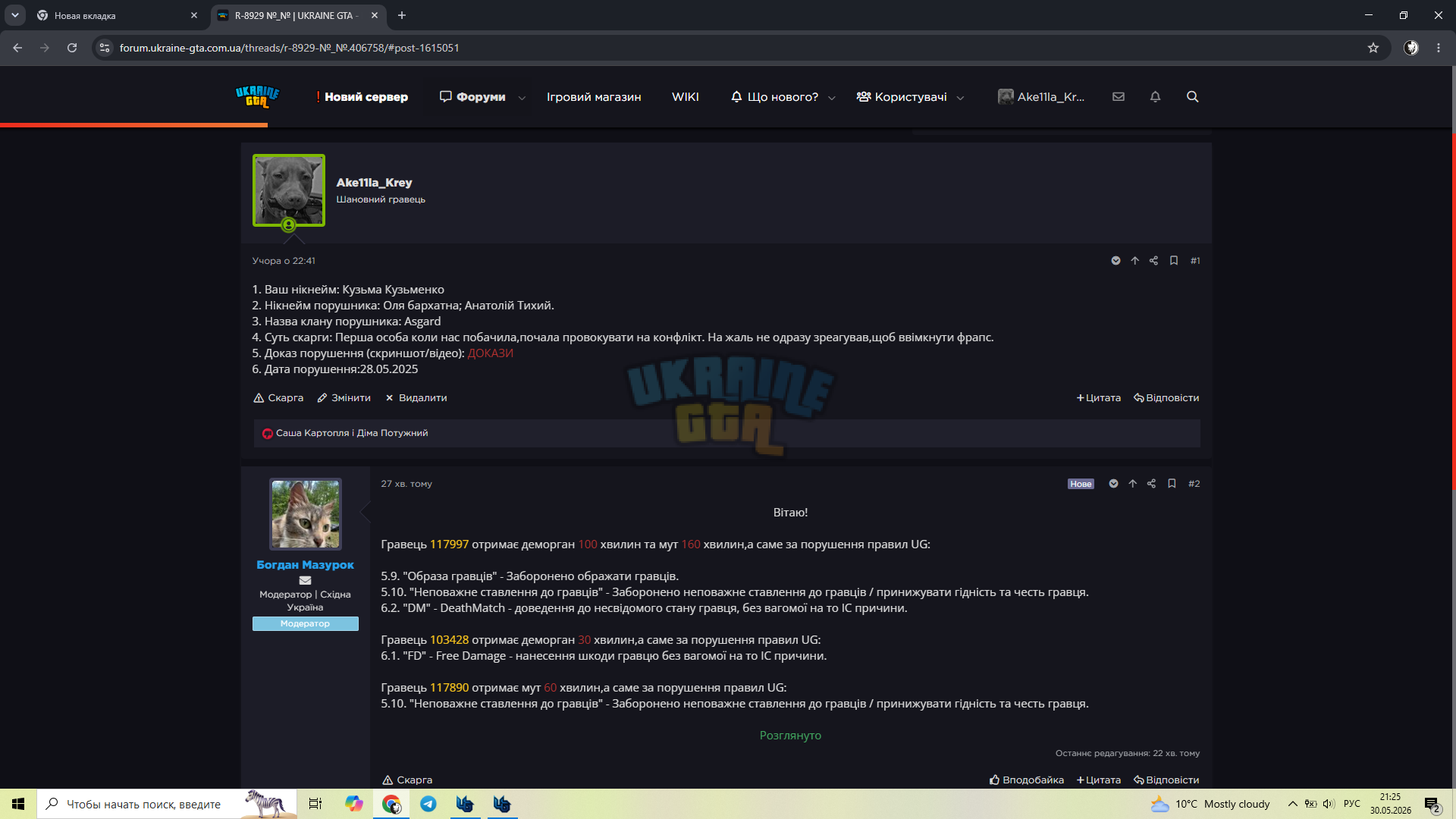Click the Богдан Мазурок cat avatar
1456x819 pixels.
point(306,513)
